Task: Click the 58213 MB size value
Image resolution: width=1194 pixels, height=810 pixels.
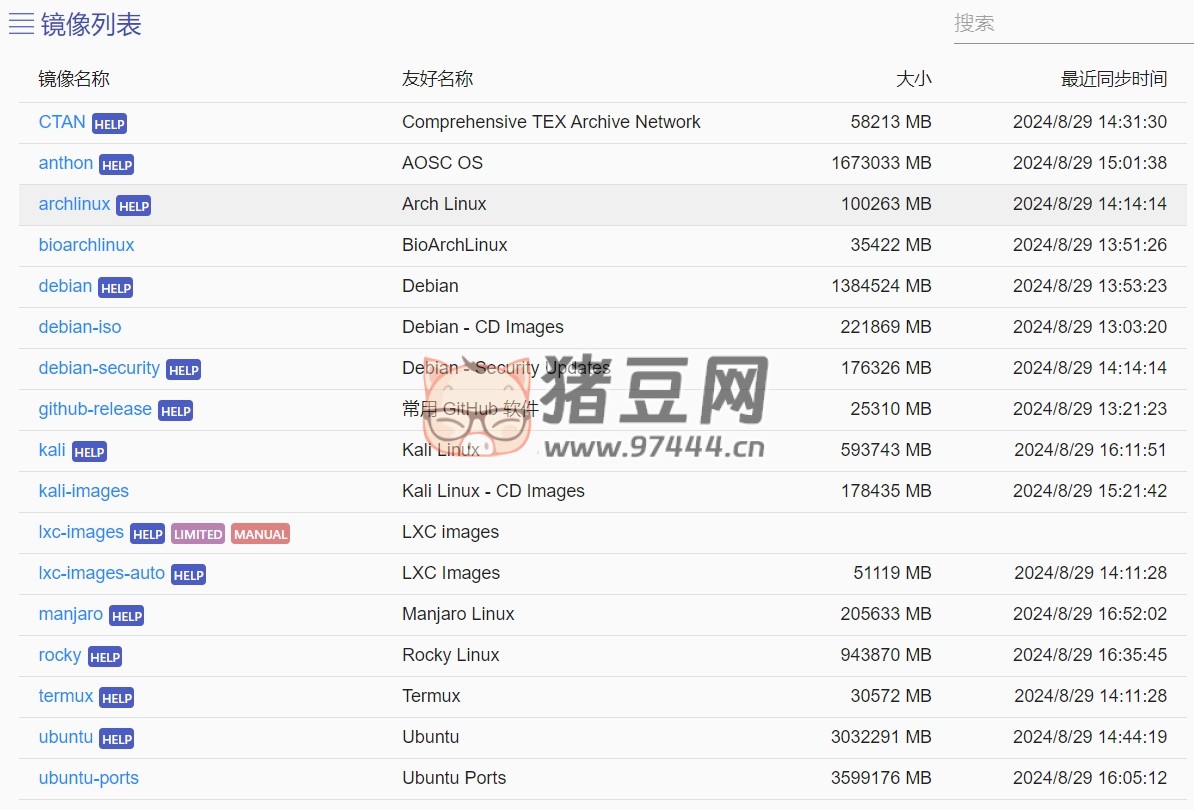Action: 891,123
